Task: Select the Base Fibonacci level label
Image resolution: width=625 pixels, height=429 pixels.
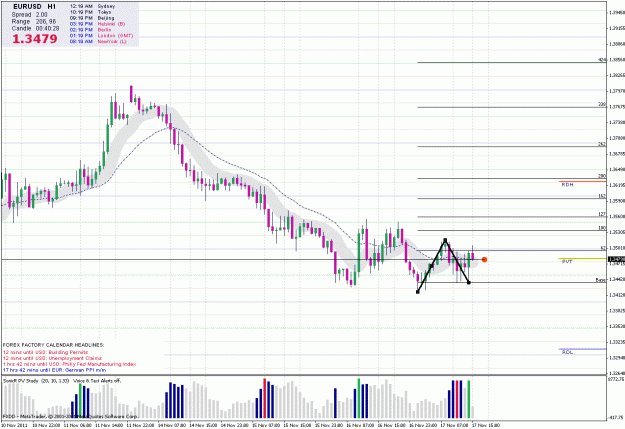Action: point(601,280)
